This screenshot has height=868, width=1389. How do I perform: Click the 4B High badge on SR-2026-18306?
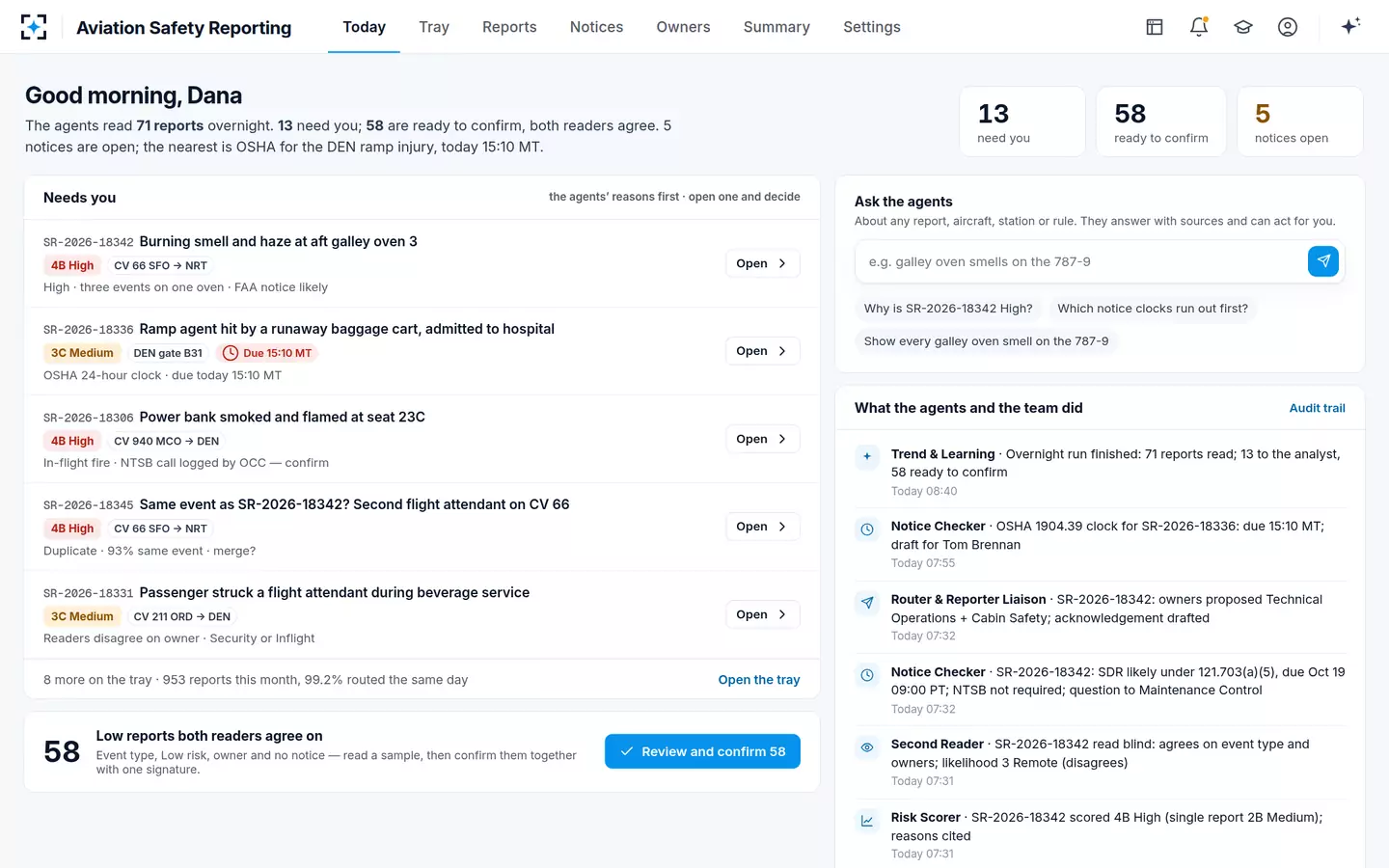[72, 441]
